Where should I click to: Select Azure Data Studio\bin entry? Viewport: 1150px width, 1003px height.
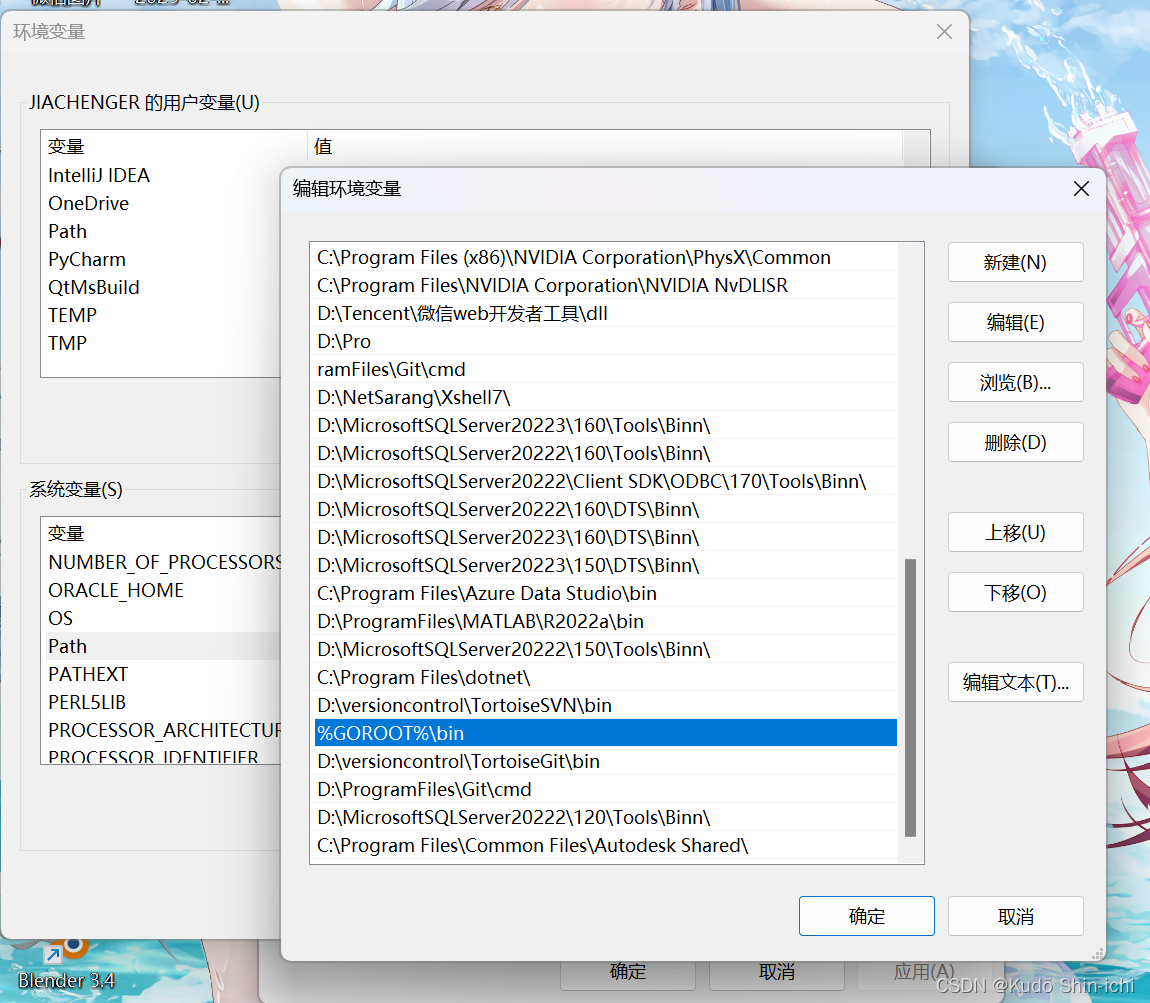coord(606,593)
